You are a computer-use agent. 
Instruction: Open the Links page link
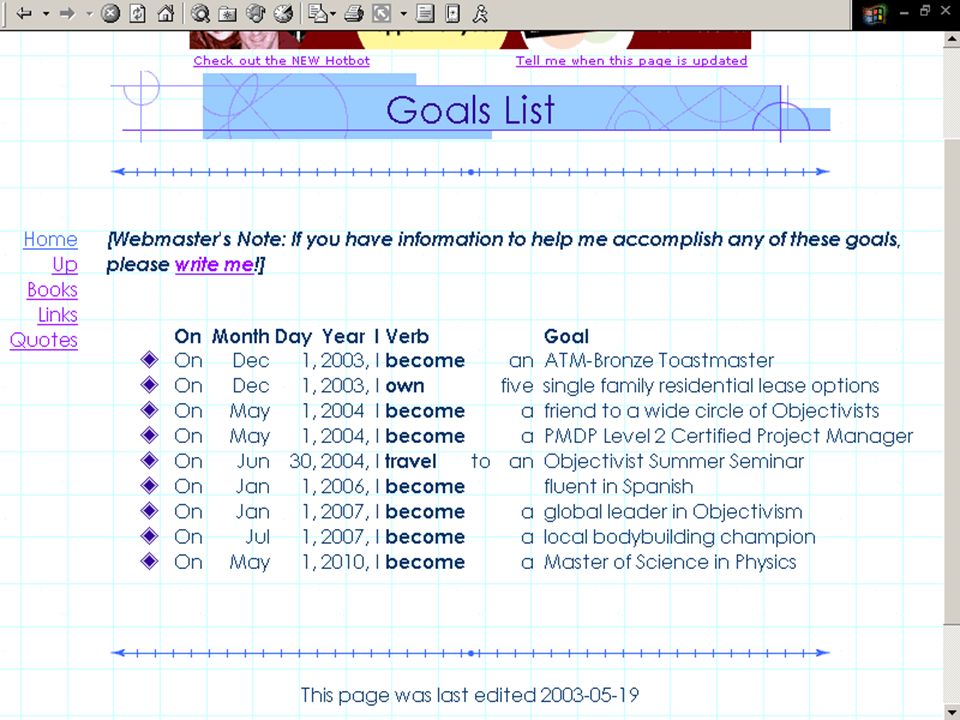(x=58, y=314)
